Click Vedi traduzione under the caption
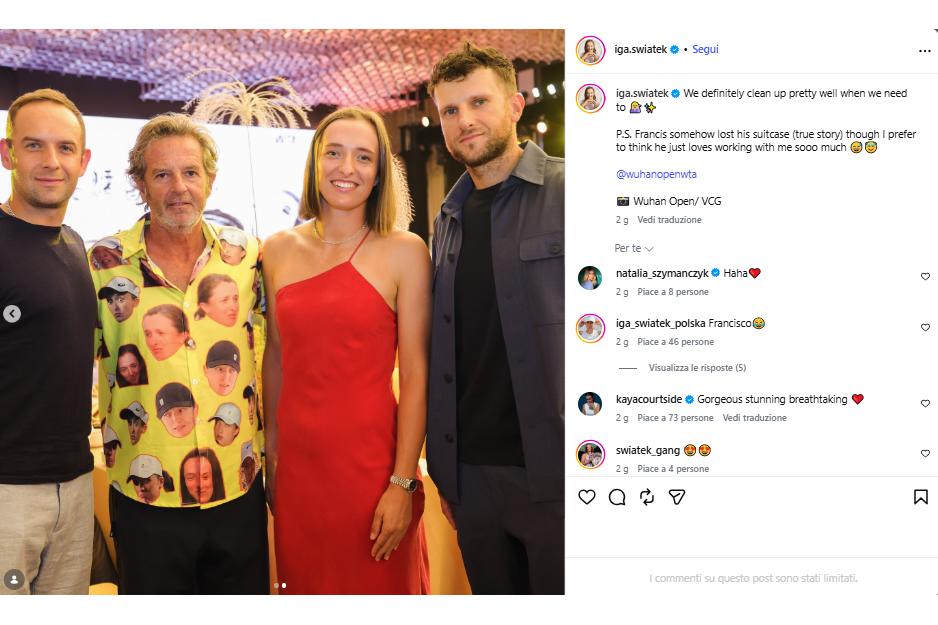This screenshot has width=938, height=625. tap(669, 219)
